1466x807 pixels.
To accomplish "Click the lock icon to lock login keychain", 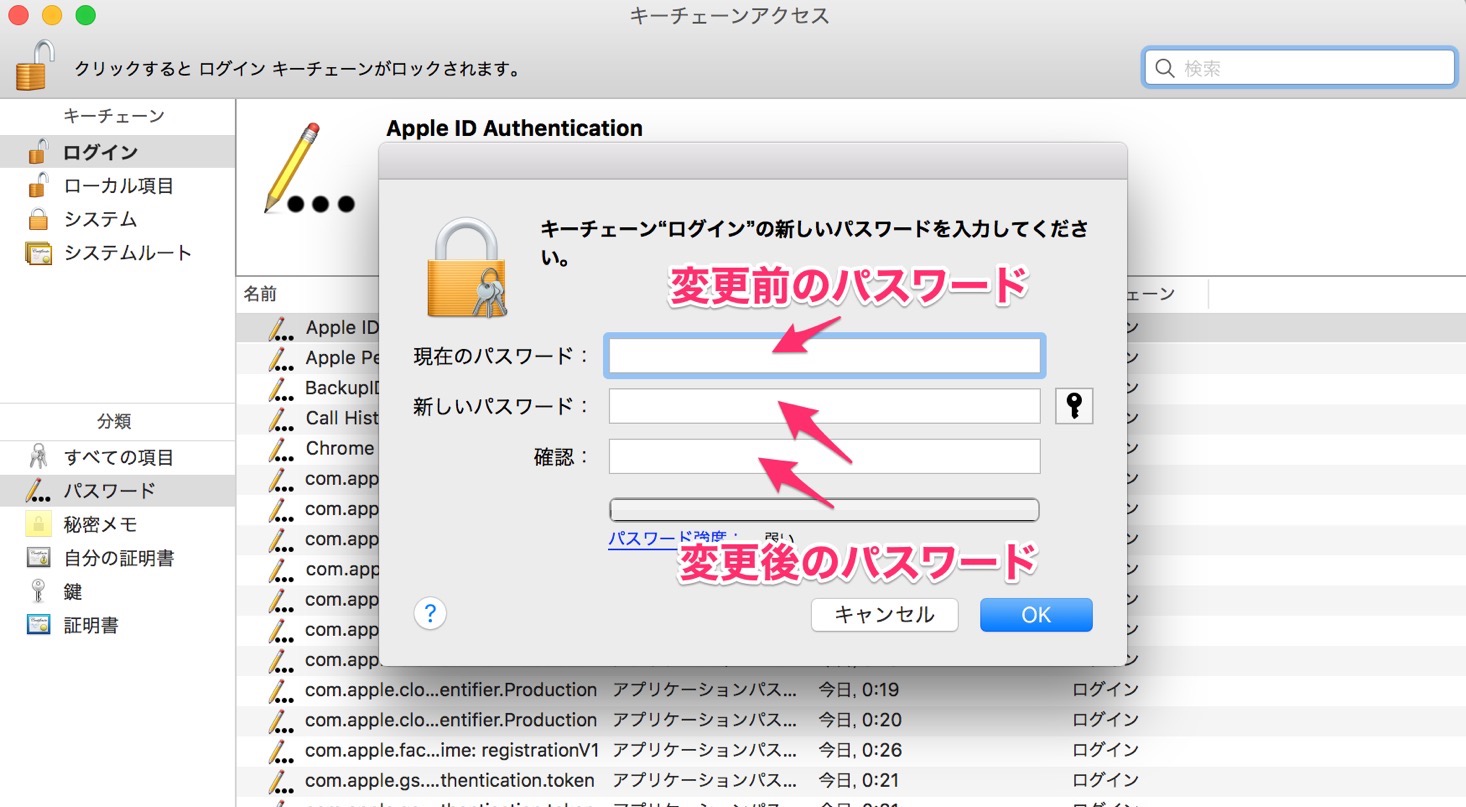I will click(35, 66).
